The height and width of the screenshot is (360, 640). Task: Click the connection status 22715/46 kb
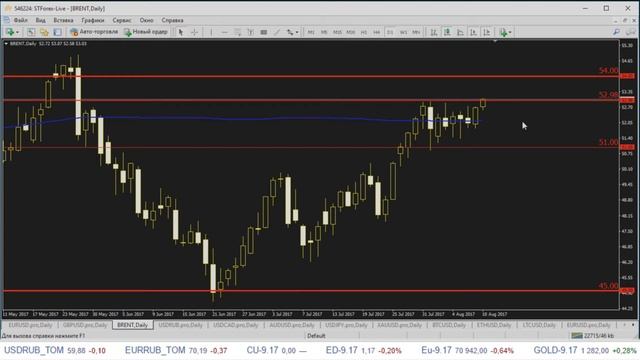(x=593, y=336)
